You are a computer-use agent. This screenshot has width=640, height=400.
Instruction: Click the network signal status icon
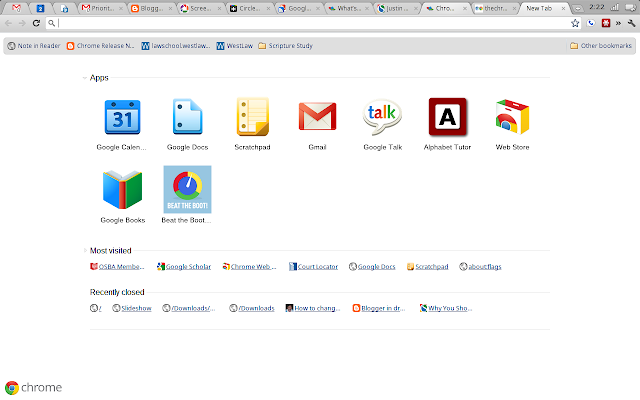(x=614, y=7)
